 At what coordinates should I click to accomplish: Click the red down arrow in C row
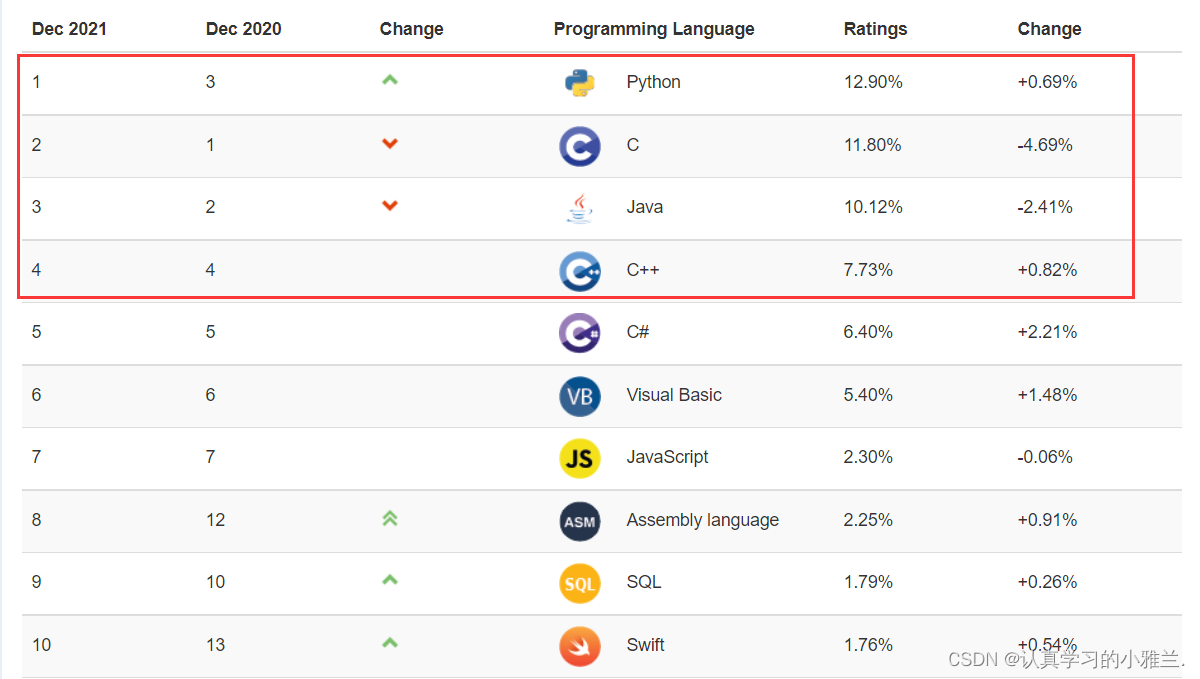click(390, 144)
